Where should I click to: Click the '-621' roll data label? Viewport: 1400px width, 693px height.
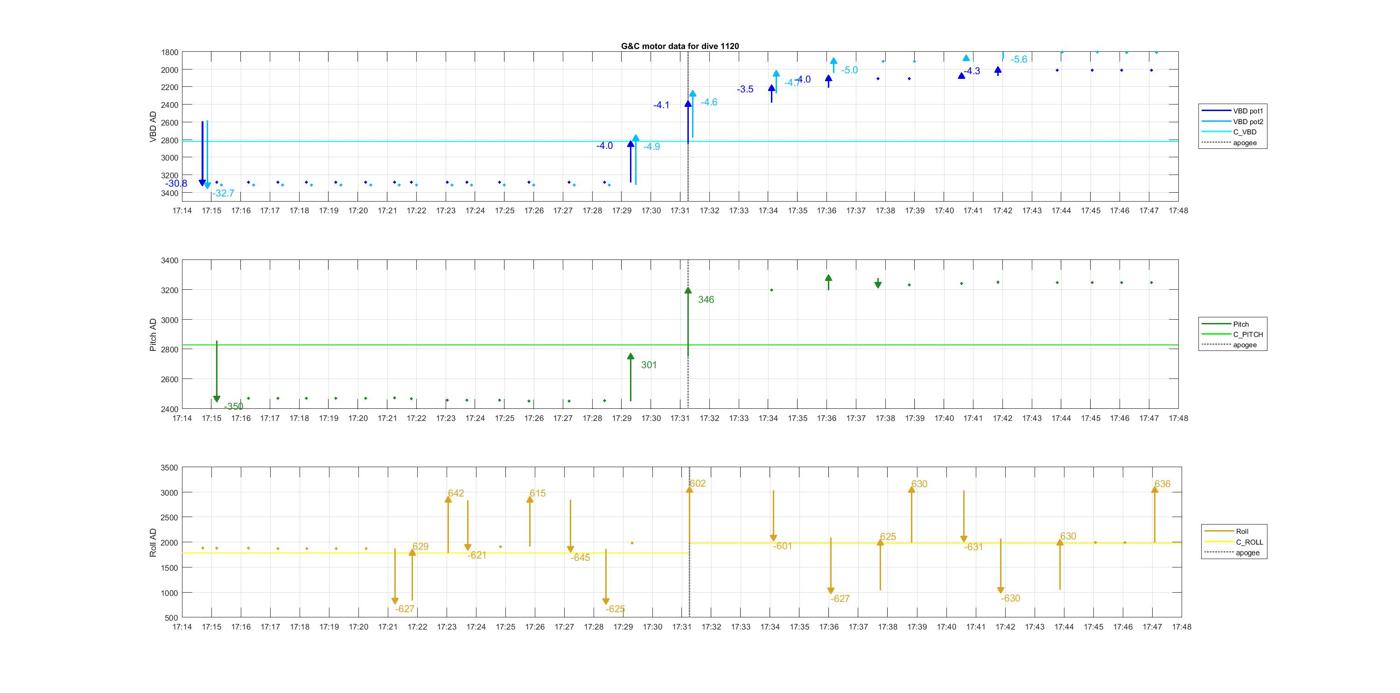pos(477,555)
